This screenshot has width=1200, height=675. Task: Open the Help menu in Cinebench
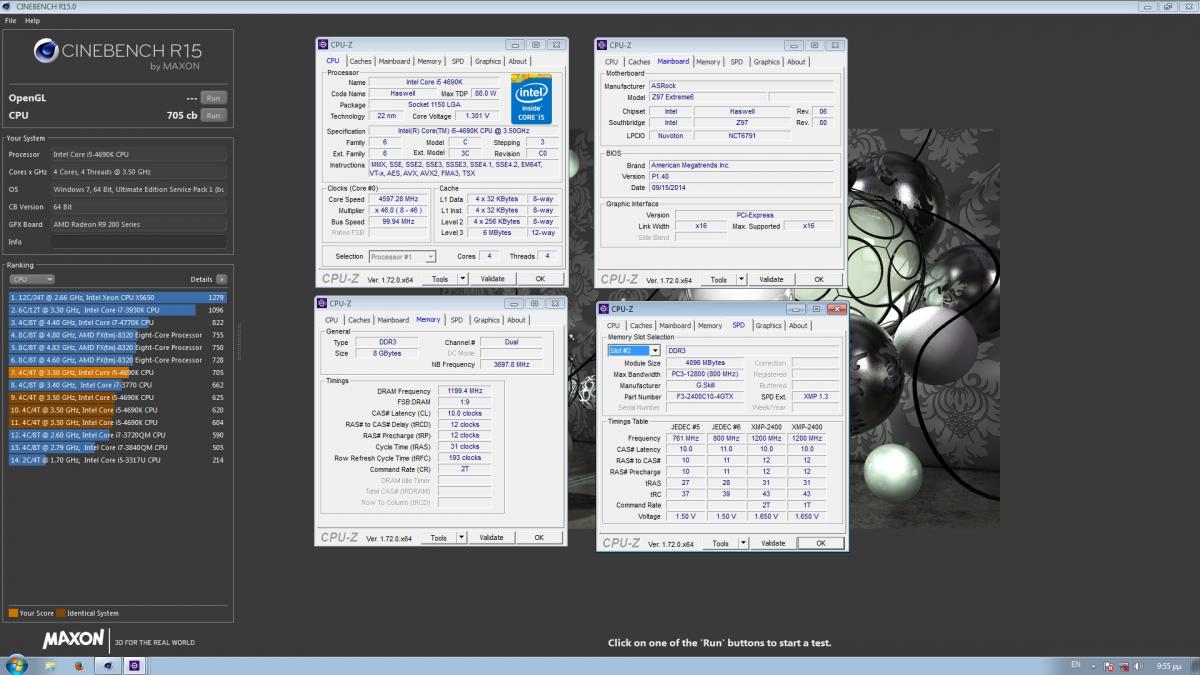(33, 20)
